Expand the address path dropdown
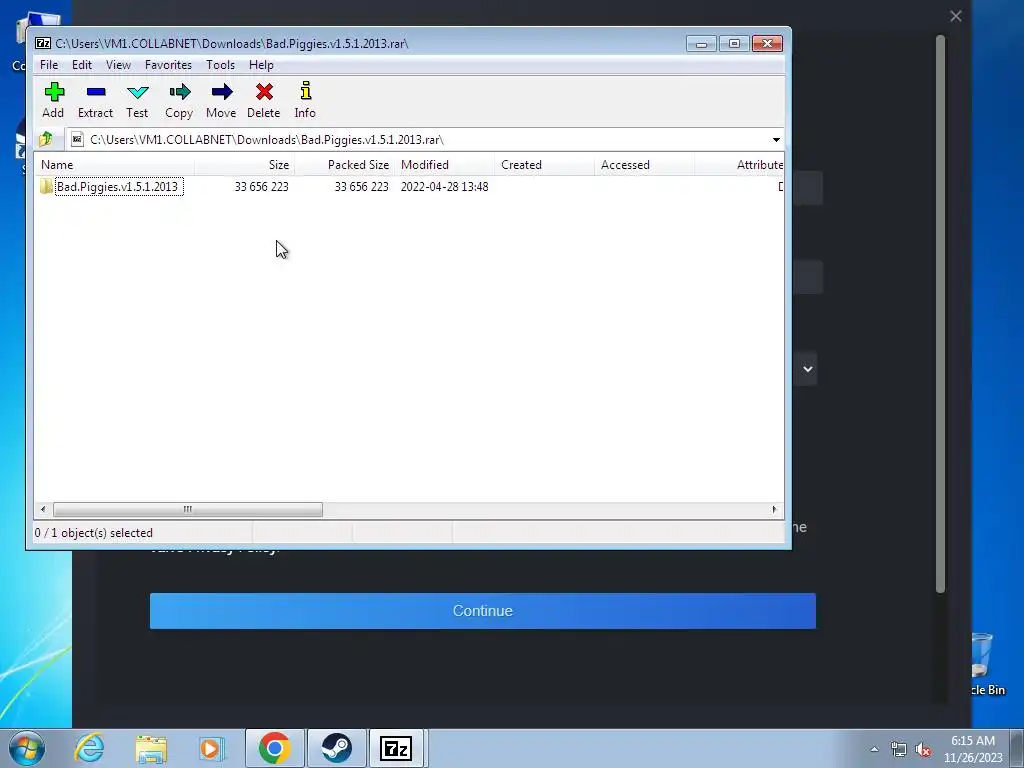 776,140
